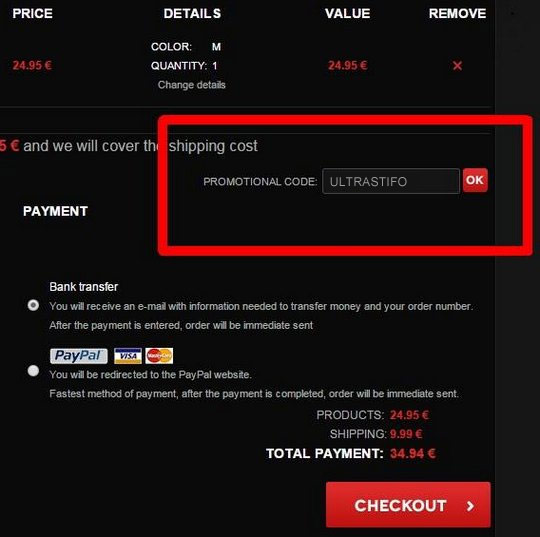Click the REMOVE column header
This screenshot has height=537, width=540.
coord(457,13)
